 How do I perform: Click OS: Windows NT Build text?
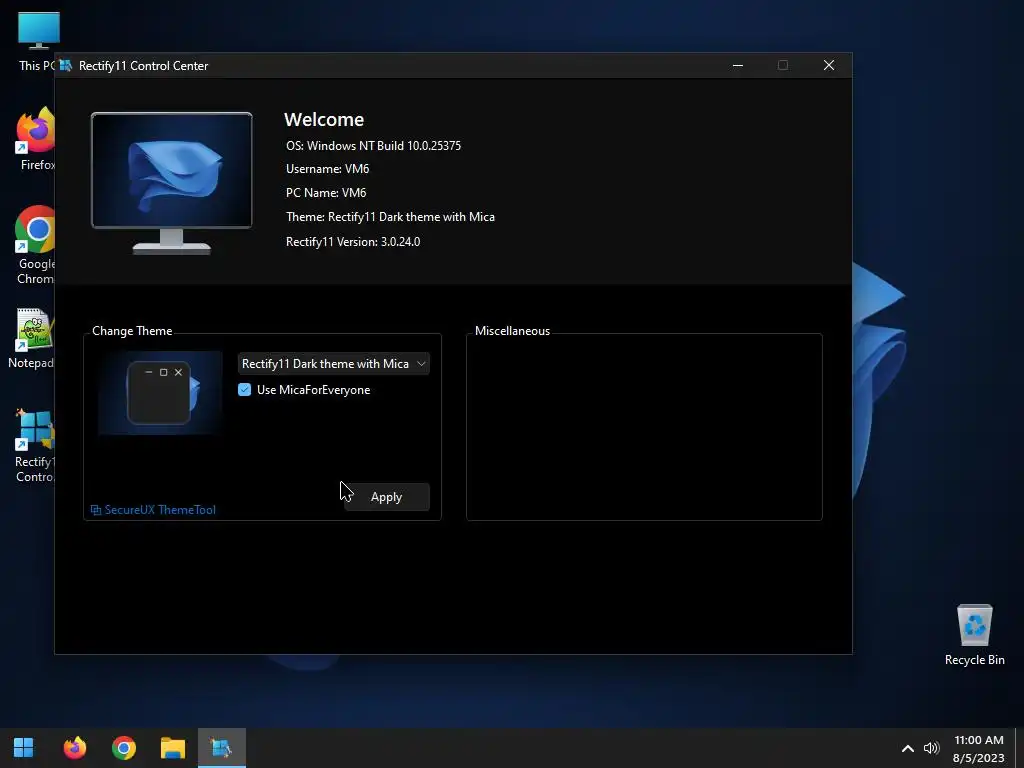click(374, 146)
